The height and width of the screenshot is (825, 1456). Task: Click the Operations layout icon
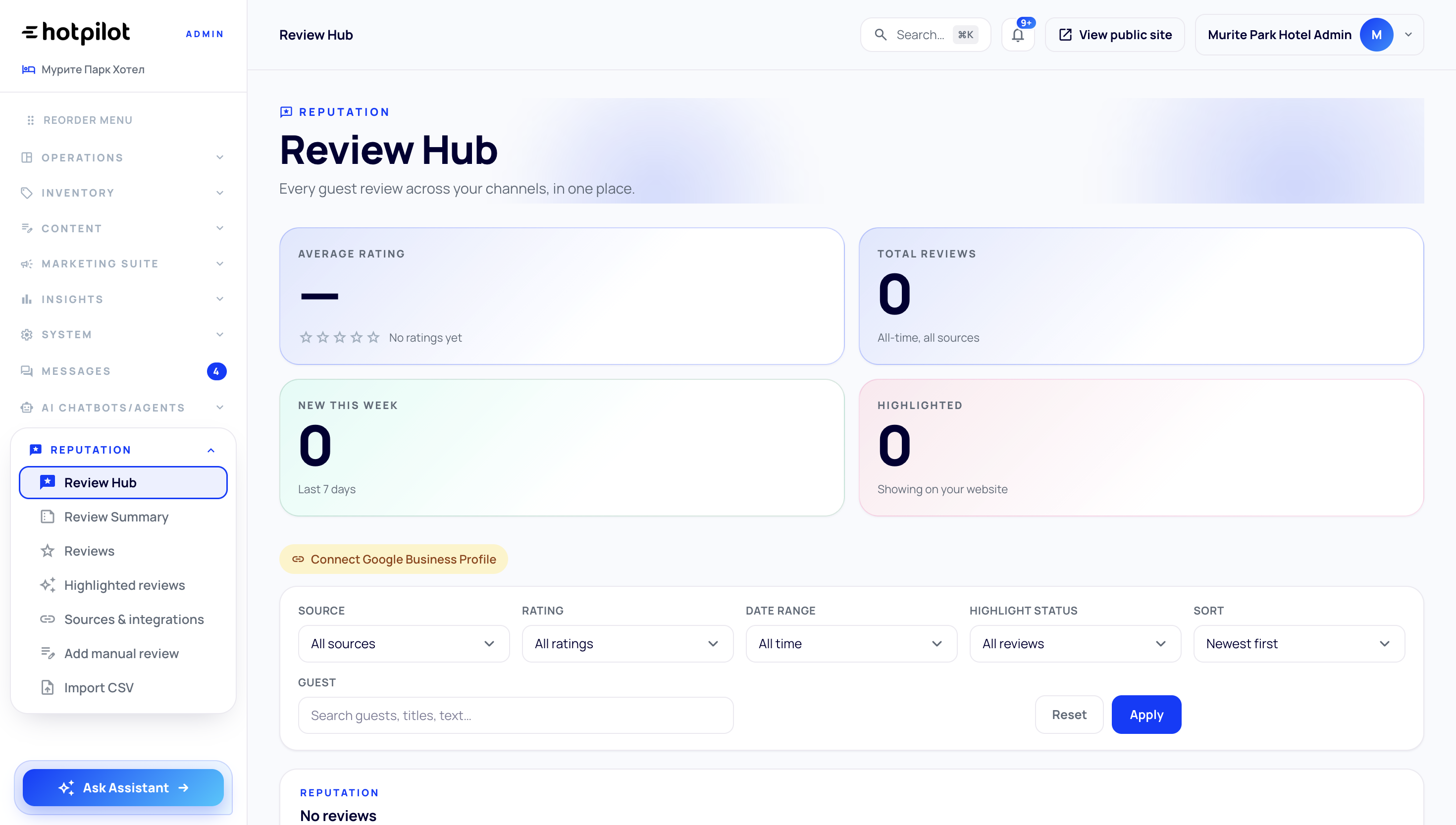27,157
